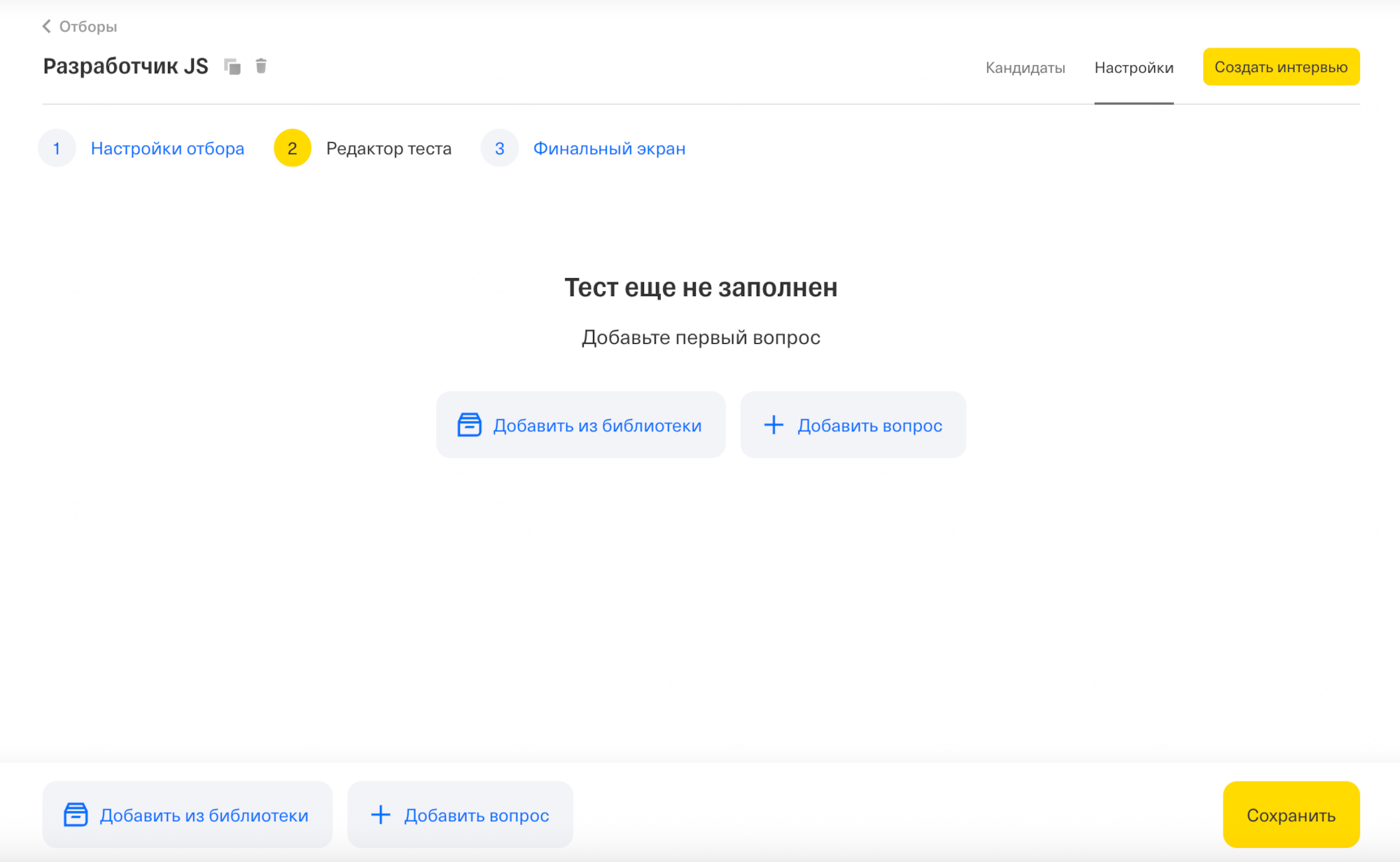This screenshot has width=1400, height=862.
Task: Open step 1 Настройки отбора
Action: point(167,148)
